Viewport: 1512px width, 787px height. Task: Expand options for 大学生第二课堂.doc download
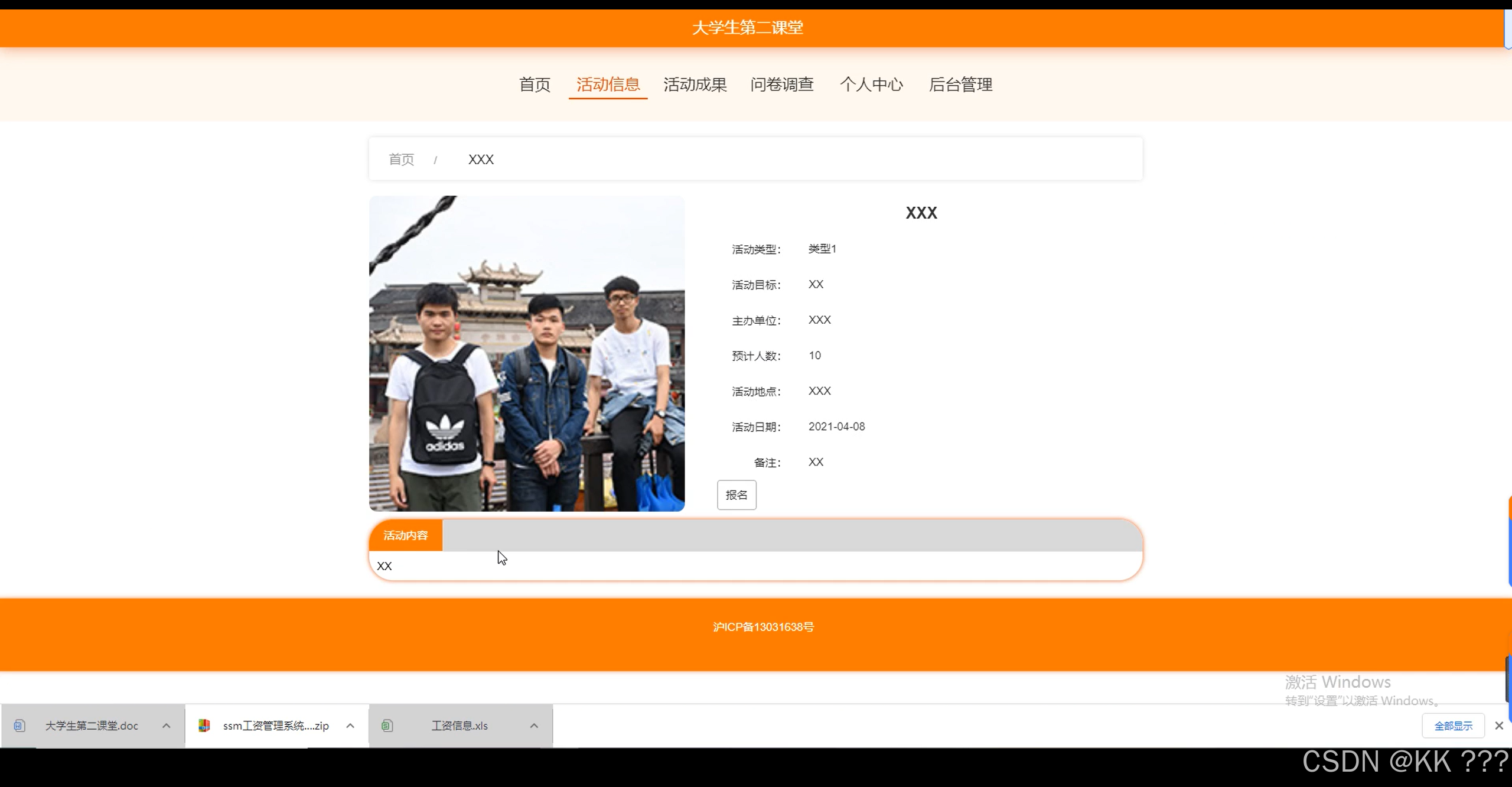(x=166, y=725)
